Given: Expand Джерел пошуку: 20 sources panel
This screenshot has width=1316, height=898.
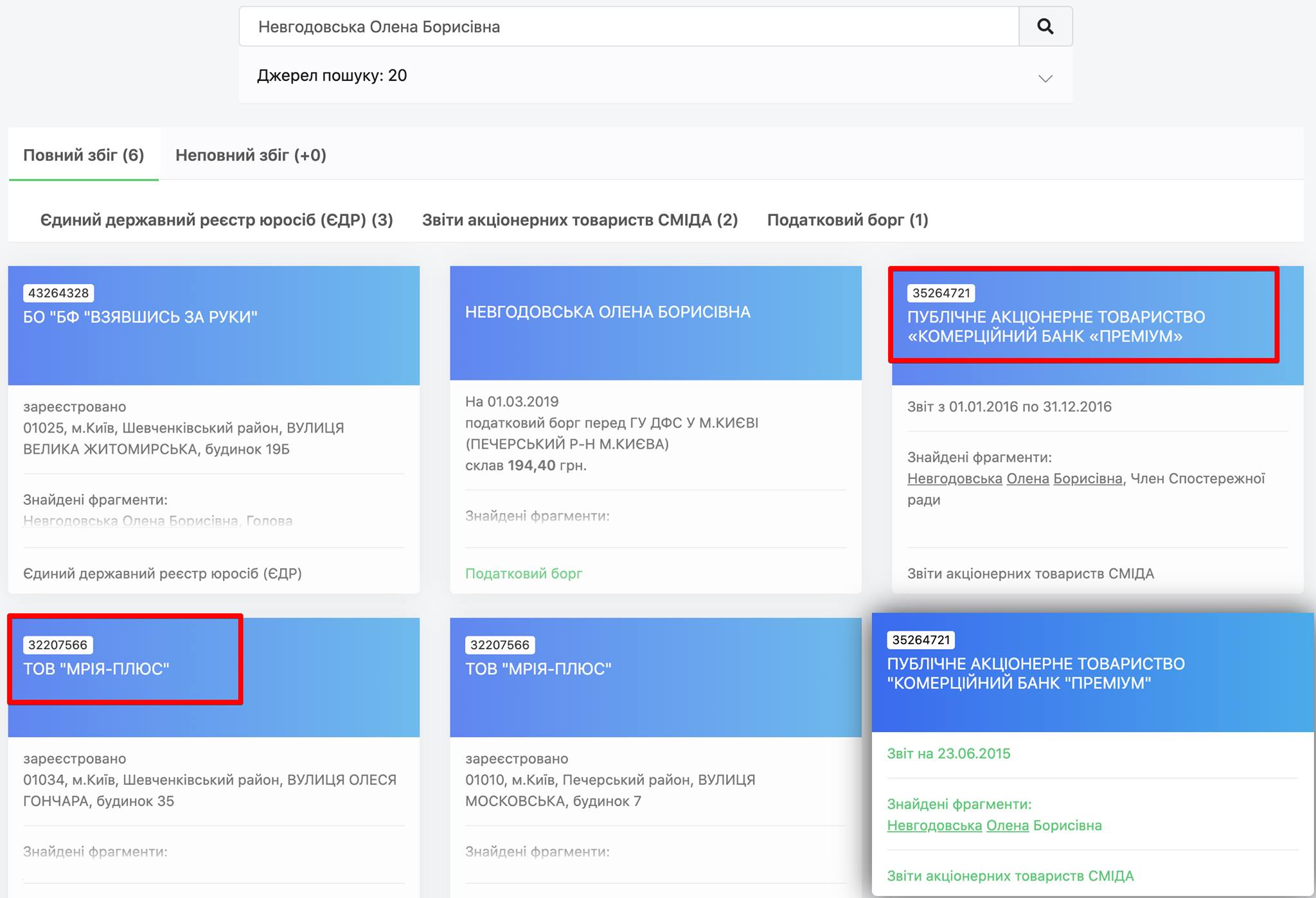Looking at the screenshot, I should point(332,76).
